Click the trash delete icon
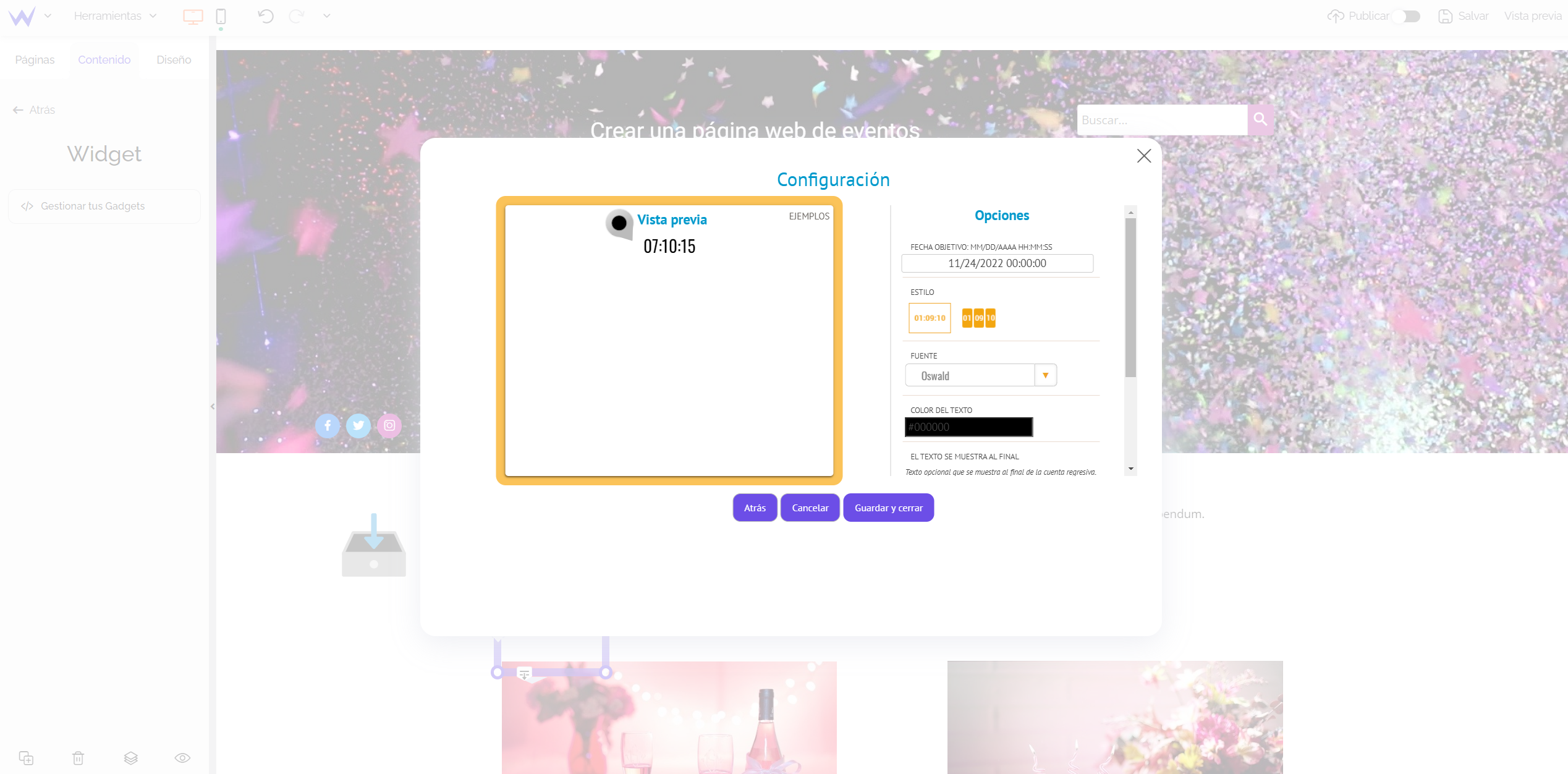This screenshot has height=774, width=1568. pyautogui.click(x=78, y=758)
